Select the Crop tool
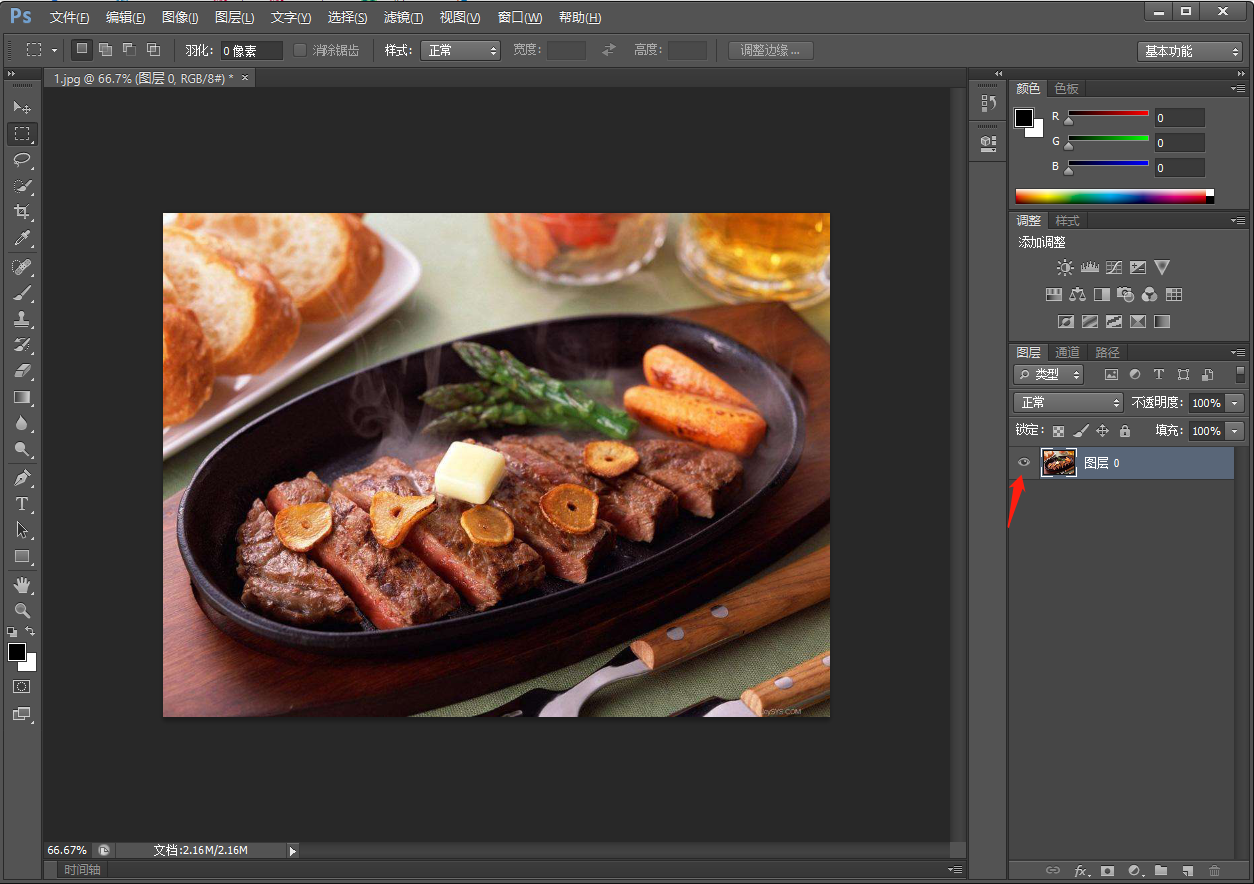Screen dimensions: 1254x884 [x=22, y=212]
